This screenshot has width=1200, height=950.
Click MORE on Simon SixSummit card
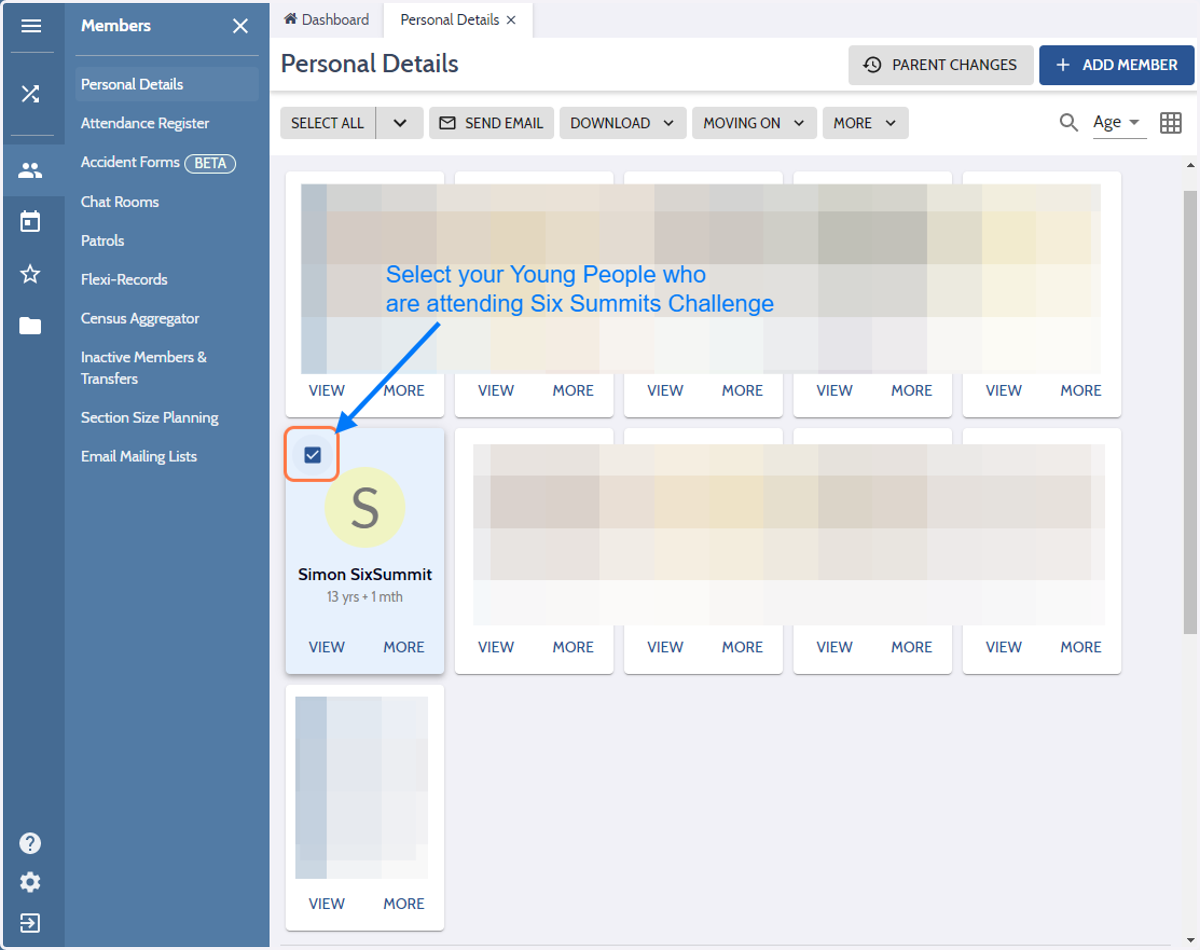404,647
